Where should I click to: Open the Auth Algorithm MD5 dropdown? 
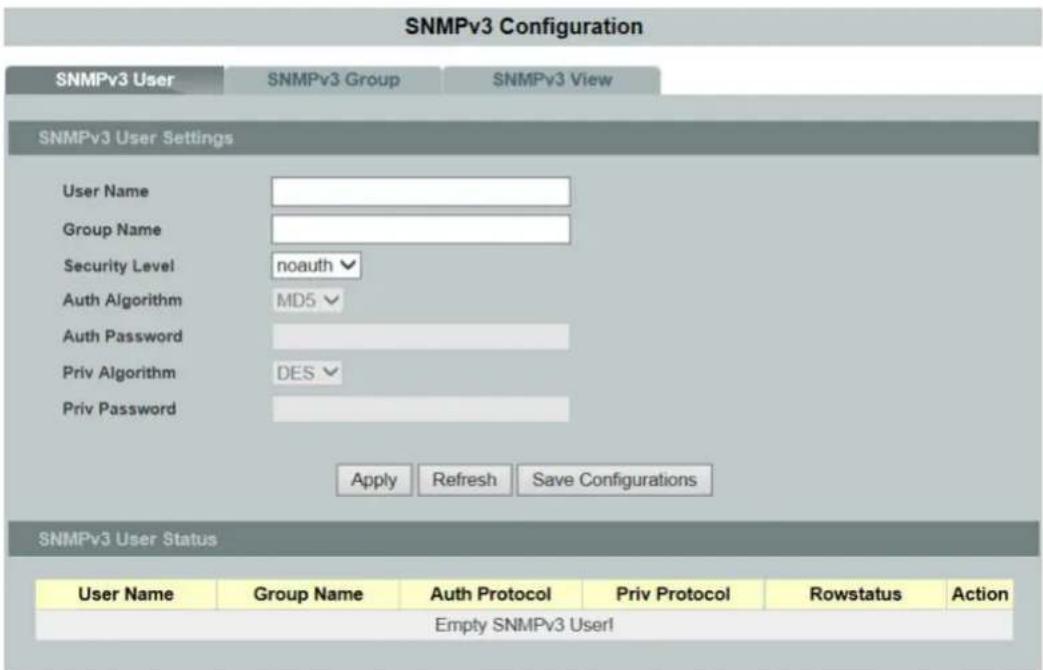[x=307, y=301]
